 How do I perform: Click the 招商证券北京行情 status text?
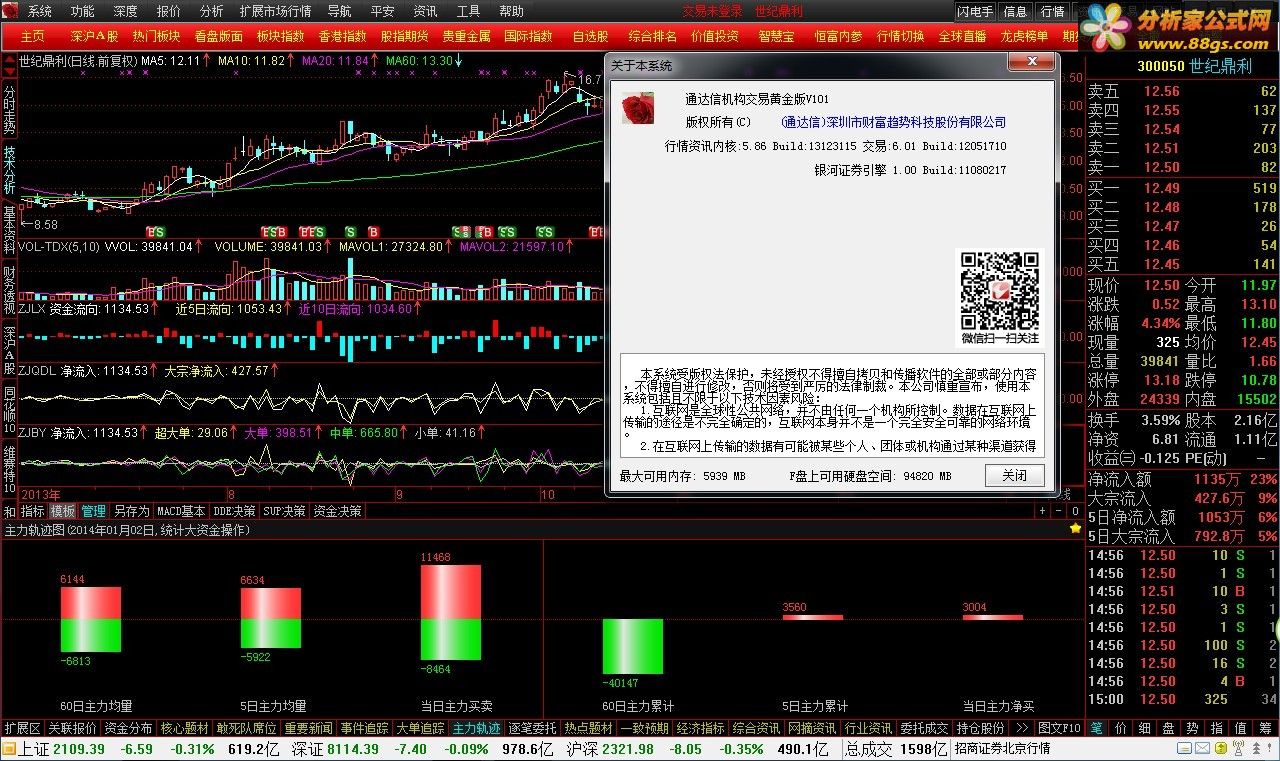point(1003,749)
